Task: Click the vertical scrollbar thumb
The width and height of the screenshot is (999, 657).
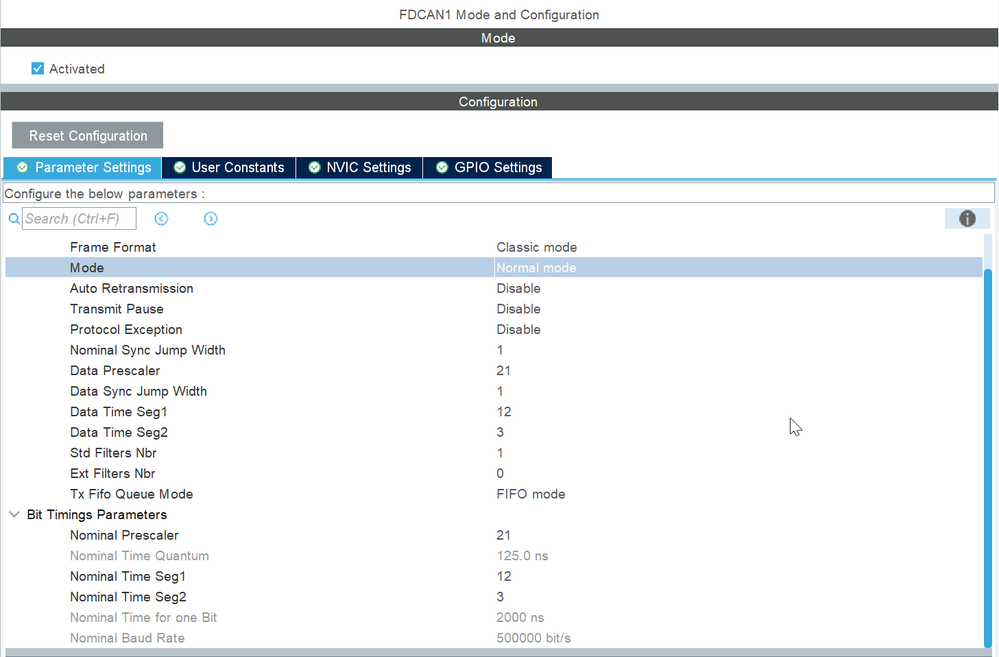Action: coord(988,458)
